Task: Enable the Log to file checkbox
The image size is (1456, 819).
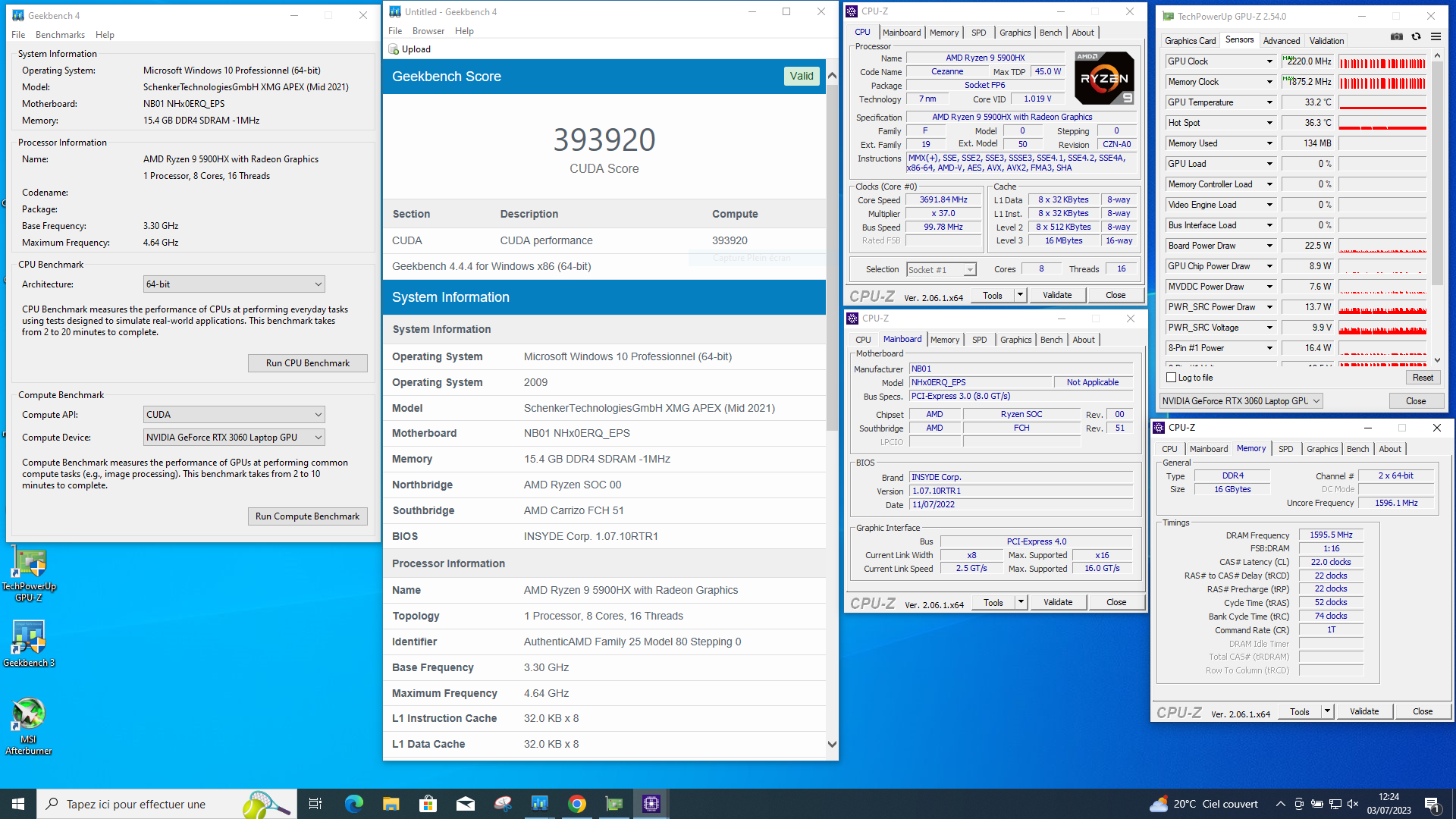Action: point(1172,378)
